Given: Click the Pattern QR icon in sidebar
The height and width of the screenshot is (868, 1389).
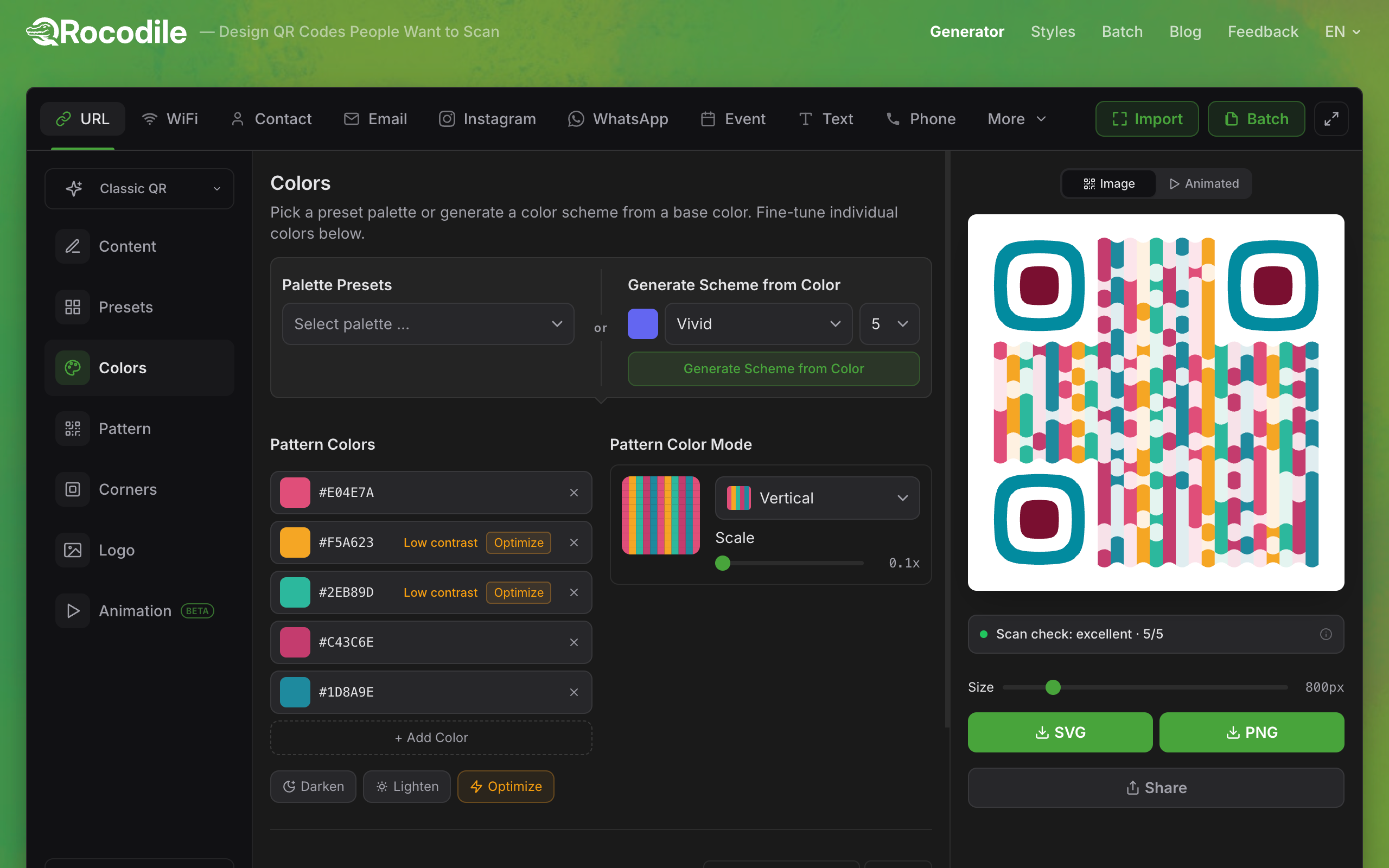Looking at the screenshot, I should pos(72,429).
